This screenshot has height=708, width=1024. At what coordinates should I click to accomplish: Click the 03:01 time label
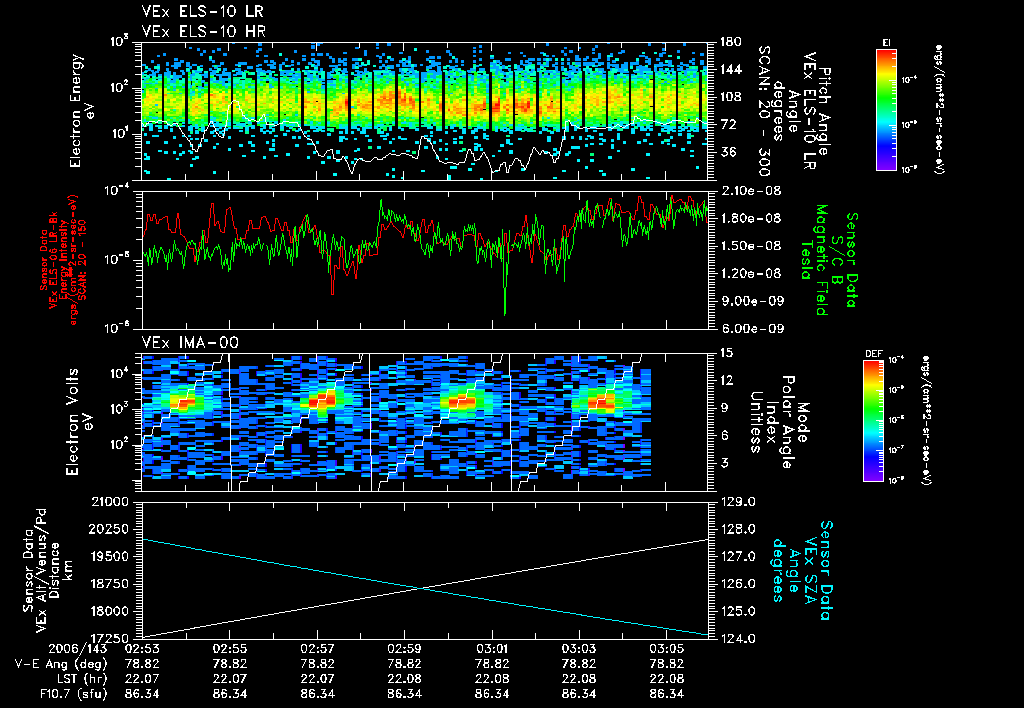492,649
